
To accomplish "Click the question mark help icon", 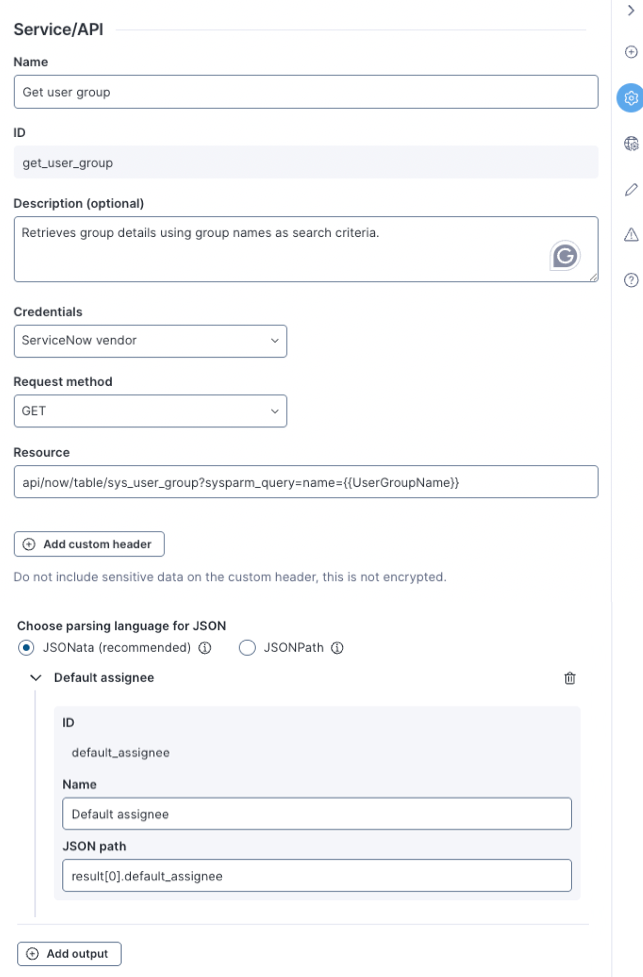I will tap(631, 280).
